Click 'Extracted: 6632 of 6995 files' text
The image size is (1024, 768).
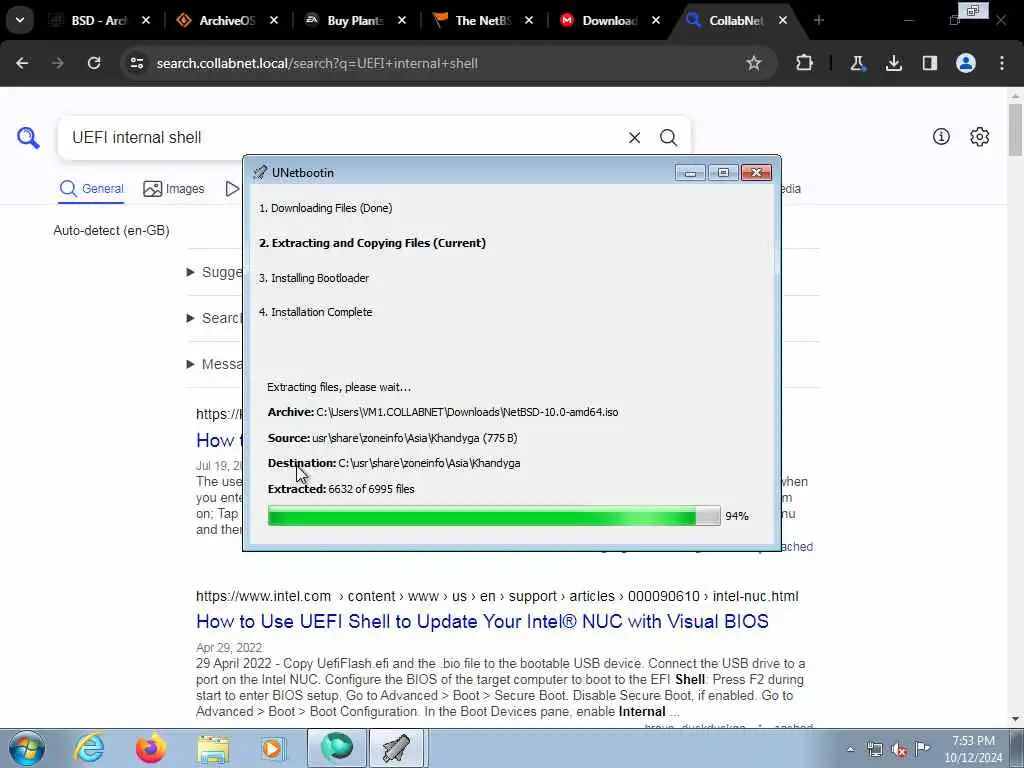click(x=341, y=489)
